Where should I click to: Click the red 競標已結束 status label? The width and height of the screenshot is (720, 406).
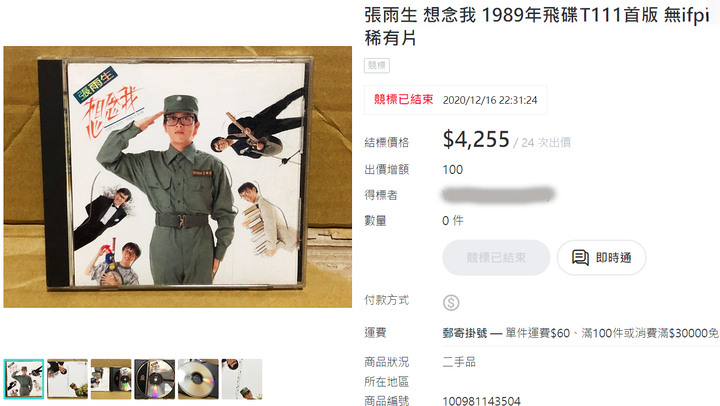tap(404, 100)
